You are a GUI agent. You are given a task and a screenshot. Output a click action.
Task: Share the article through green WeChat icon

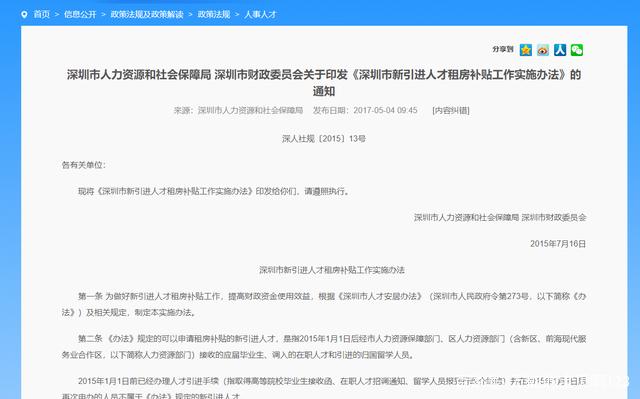pyautogui.click(x=577, y=50)
